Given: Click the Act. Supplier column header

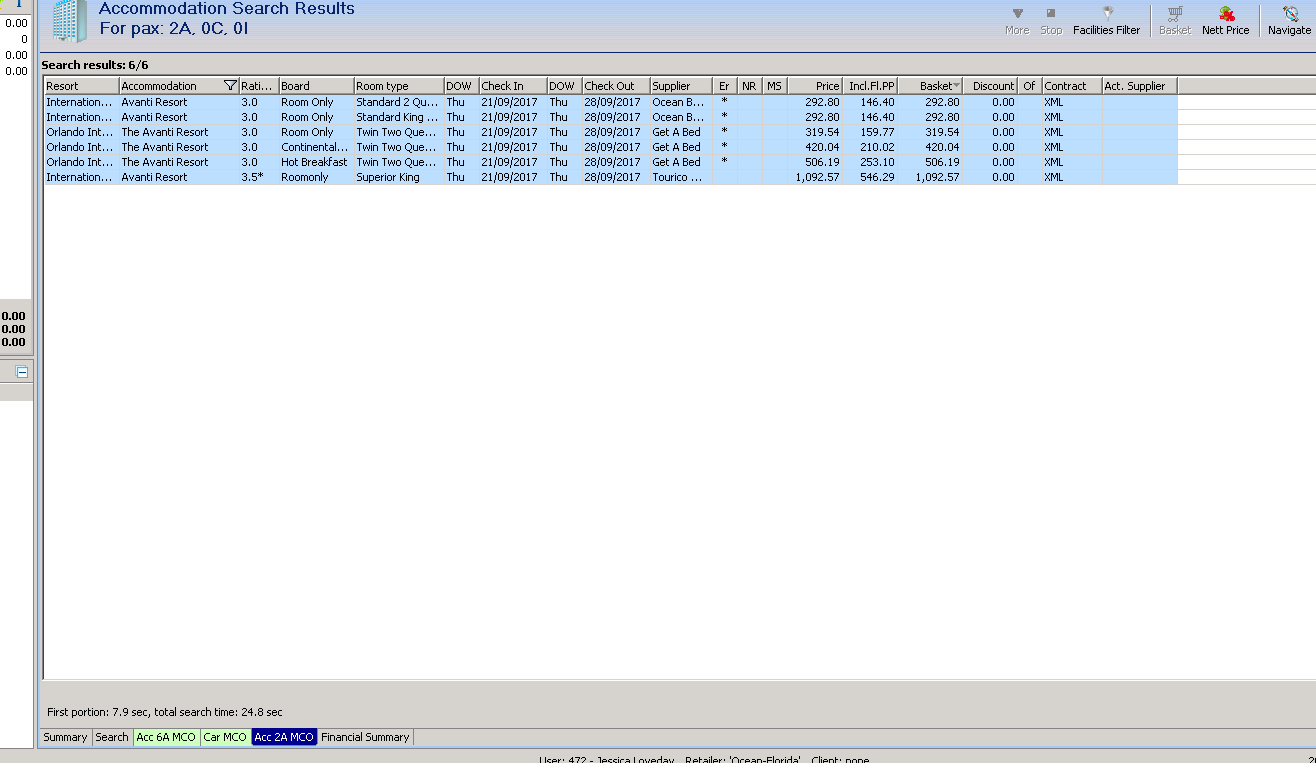Looking at the screenshot, I should [1140, 86].
